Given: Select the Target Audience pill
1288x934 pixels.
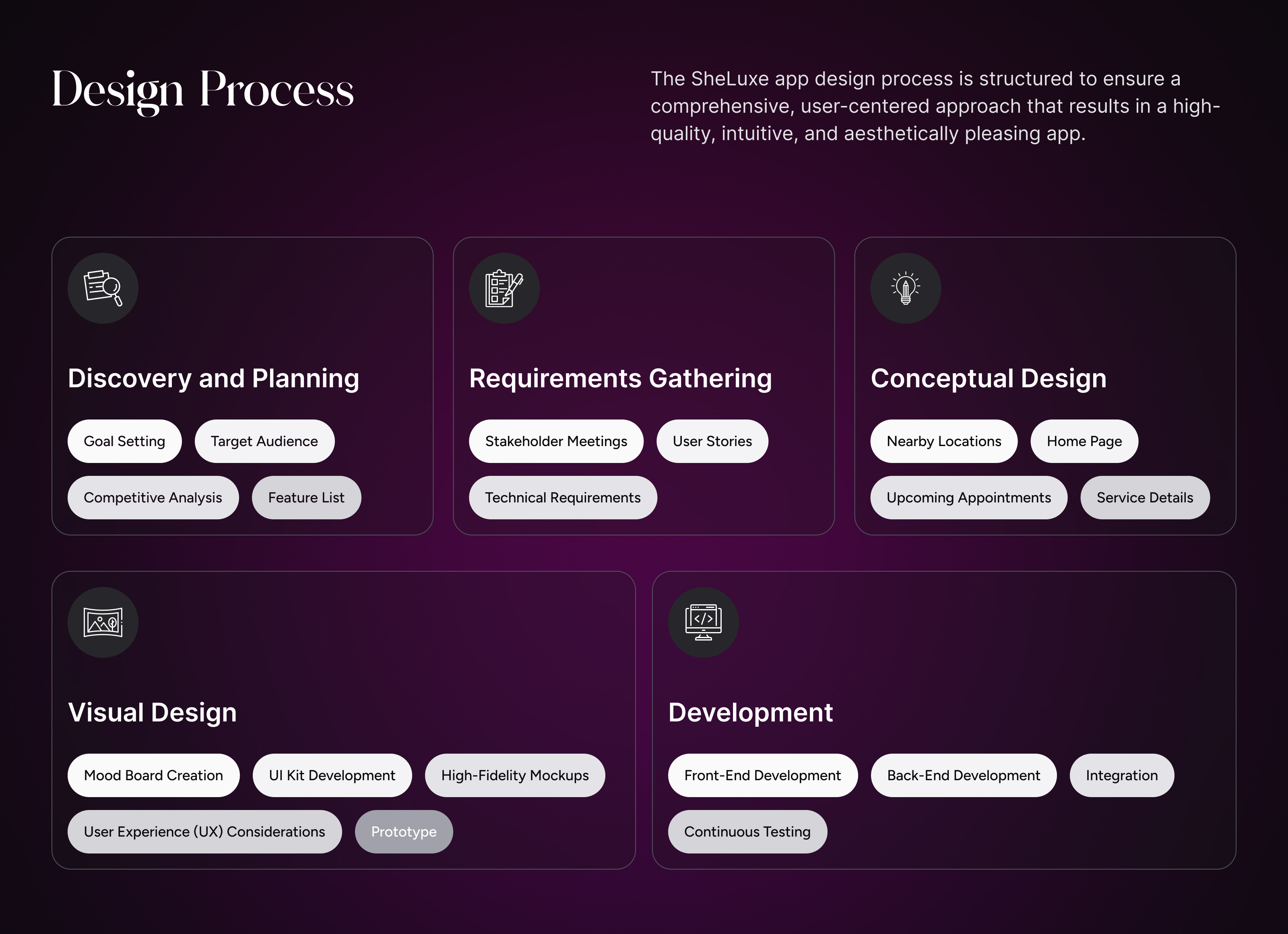Looking at the screenshot, I should 264,441.
